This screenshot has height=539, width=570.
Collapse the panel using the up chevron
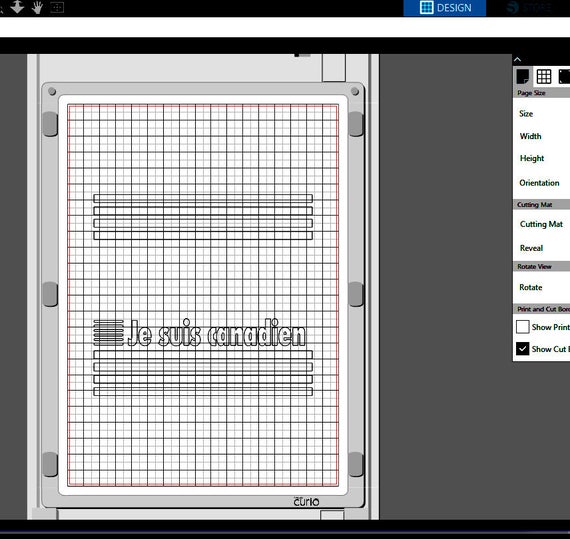[518, 59]
